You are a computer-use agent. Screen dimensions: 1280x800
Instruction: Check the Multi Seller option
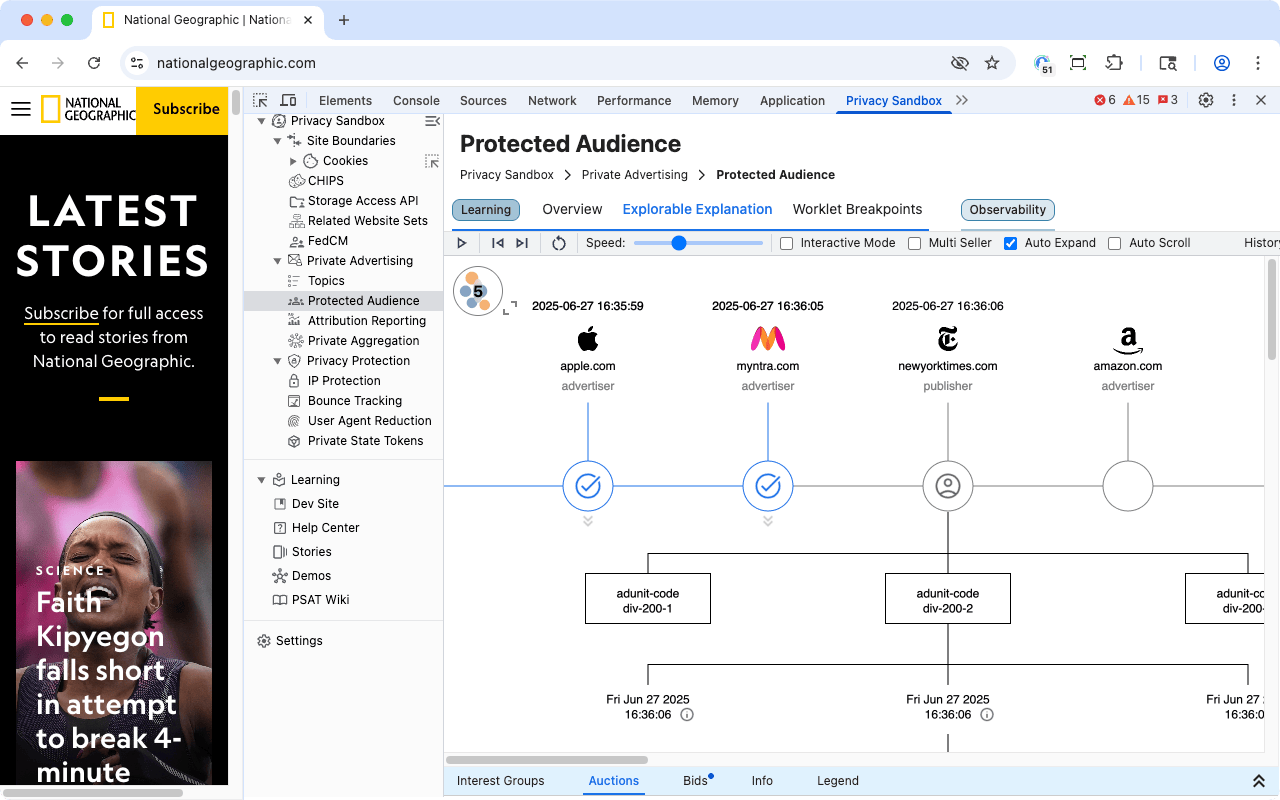pyautogui.click(x=915, y=242)
